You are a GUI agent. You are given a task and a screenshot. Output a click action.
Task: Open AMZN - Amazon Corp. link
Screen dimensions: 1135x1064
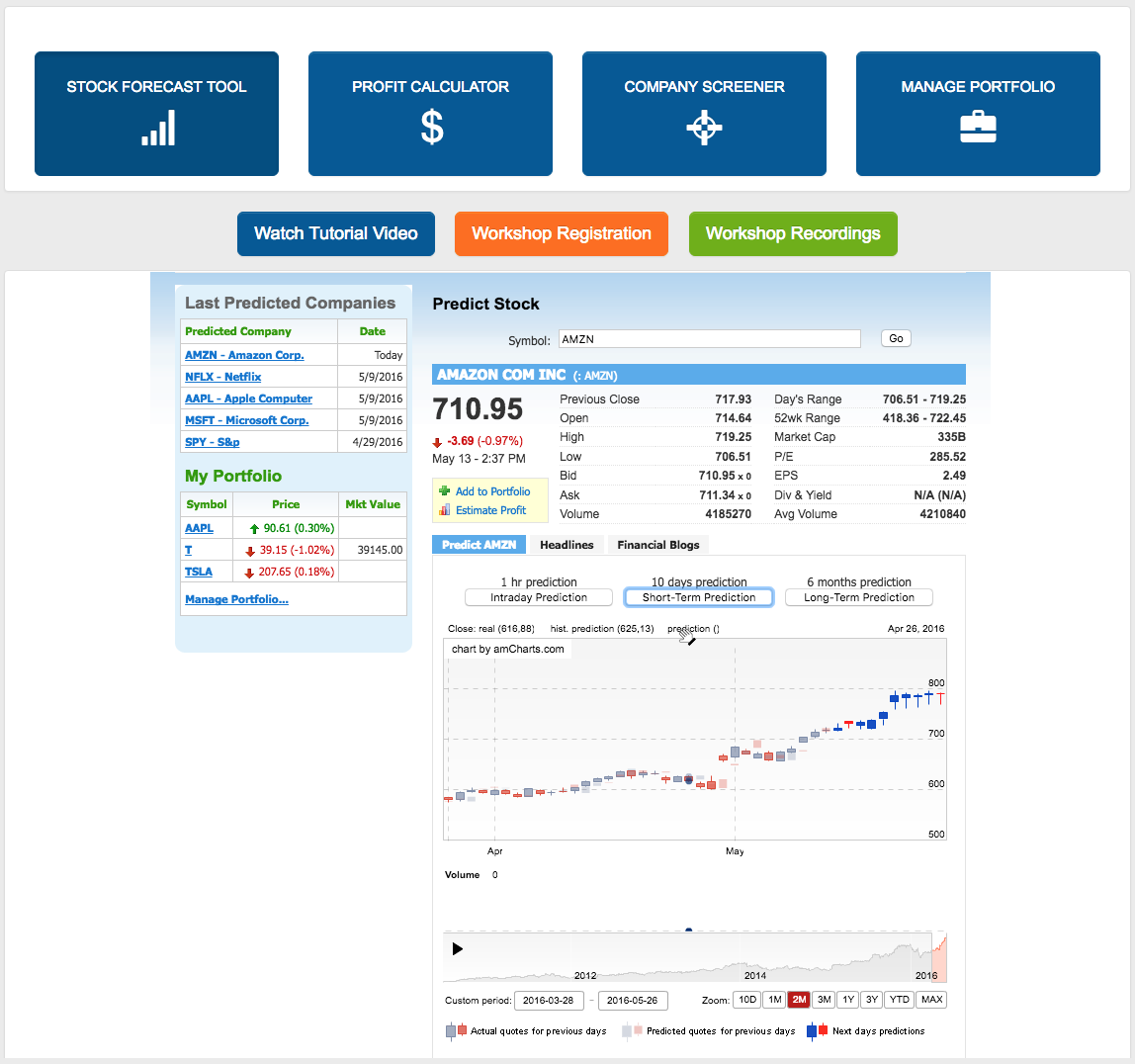pos(244,355)
